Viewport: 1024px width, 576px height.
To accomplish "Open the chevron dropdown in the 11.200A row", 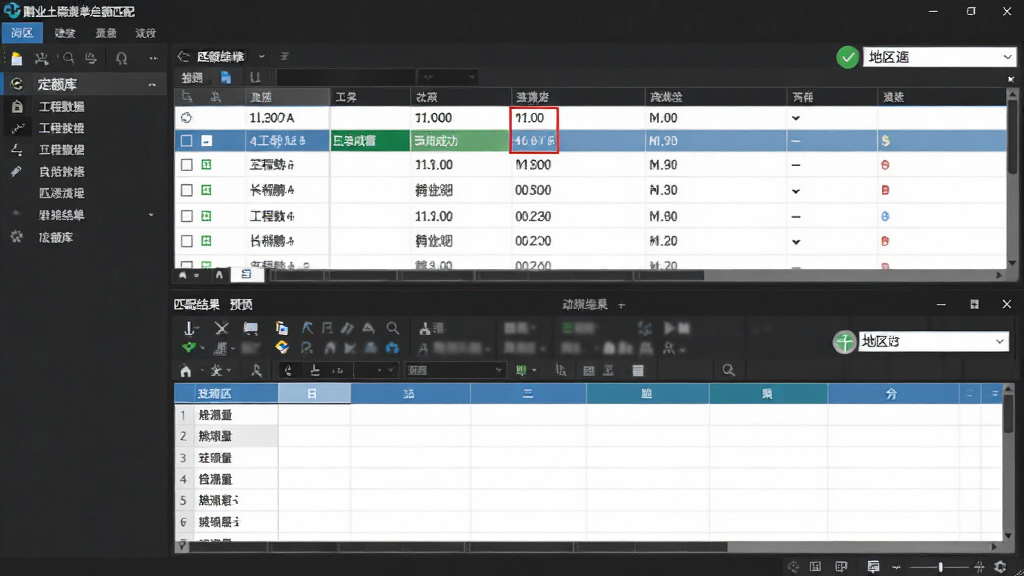I will click(x=795, y=118).
